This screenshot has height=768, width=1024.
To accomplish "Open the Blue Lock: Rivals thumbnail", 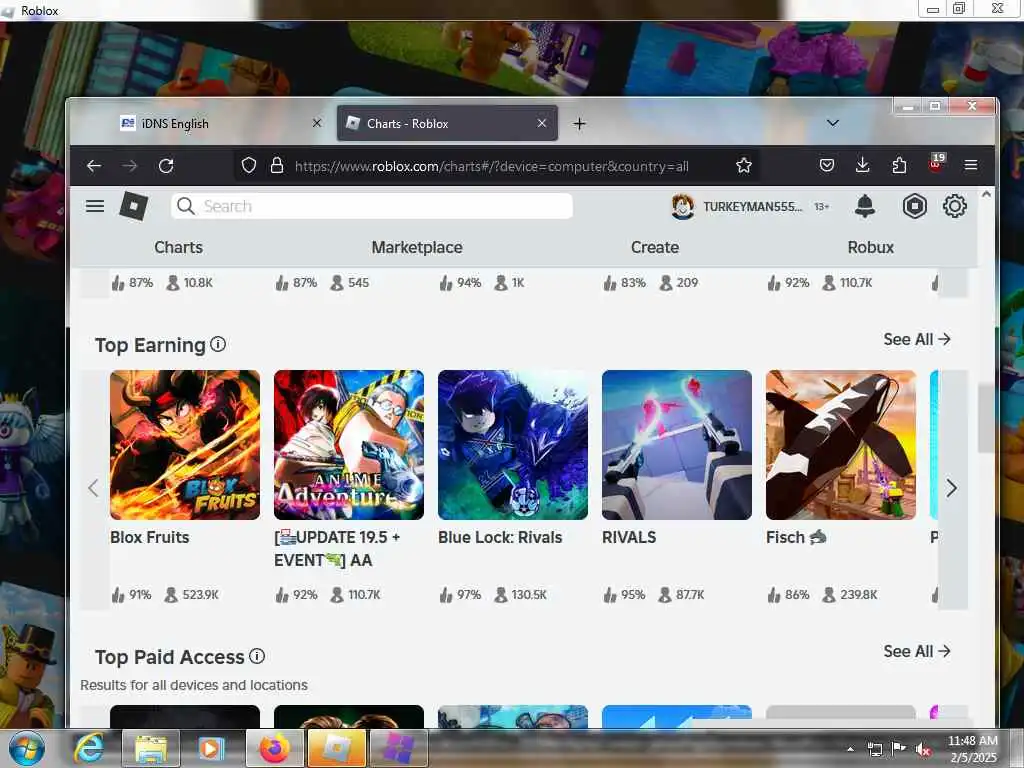I will click(x=513, y=445).
